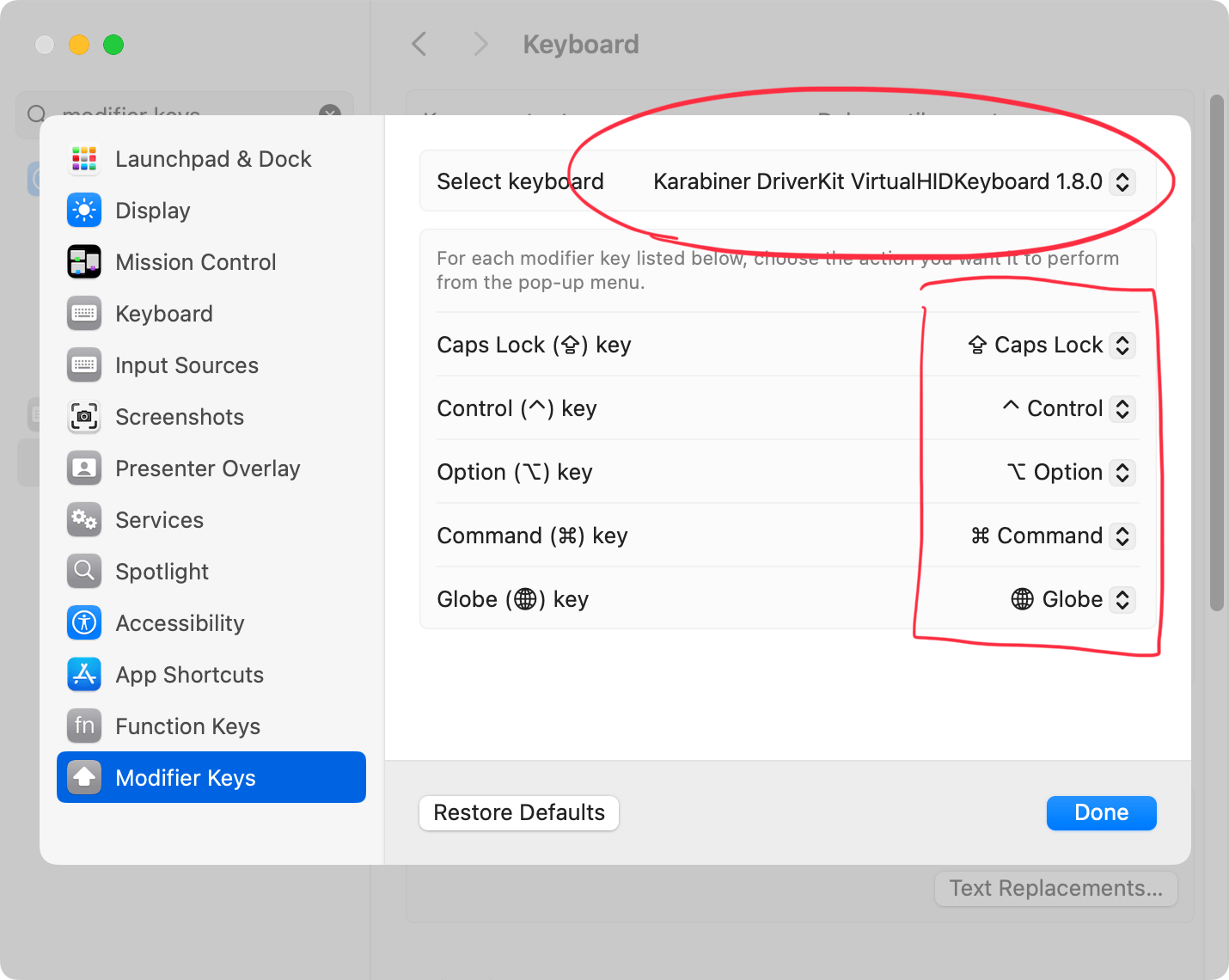
Task: Open the Presenter Overlay icon
Action: pyautogui.click(x=84, y=469)
